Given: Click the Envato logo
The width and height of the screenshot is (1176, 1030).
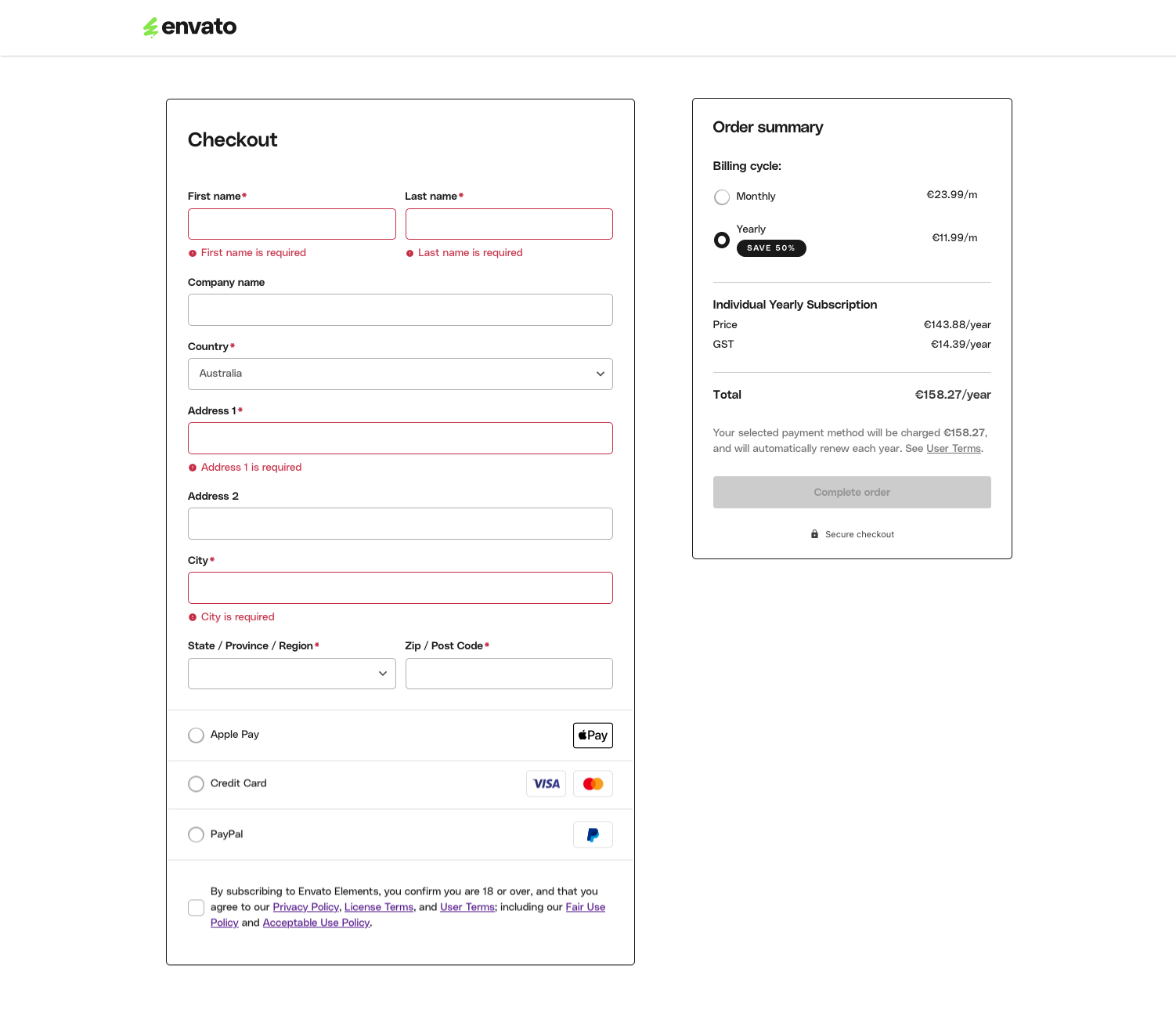Looking at the screenshot, I should tap(189, 27).
